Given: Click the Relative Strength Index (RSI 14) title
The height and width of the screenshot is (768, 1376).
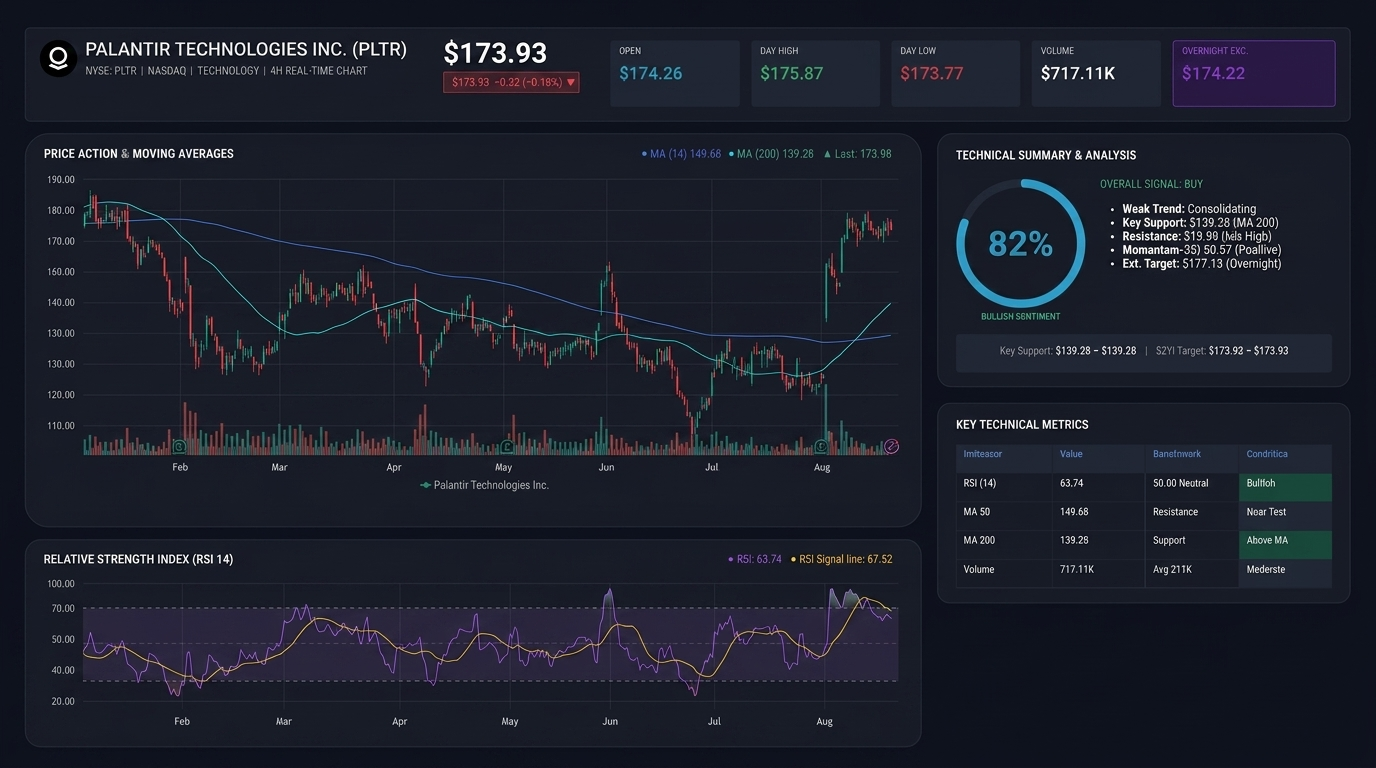Looking at the screenshot, I should (138, 559).
